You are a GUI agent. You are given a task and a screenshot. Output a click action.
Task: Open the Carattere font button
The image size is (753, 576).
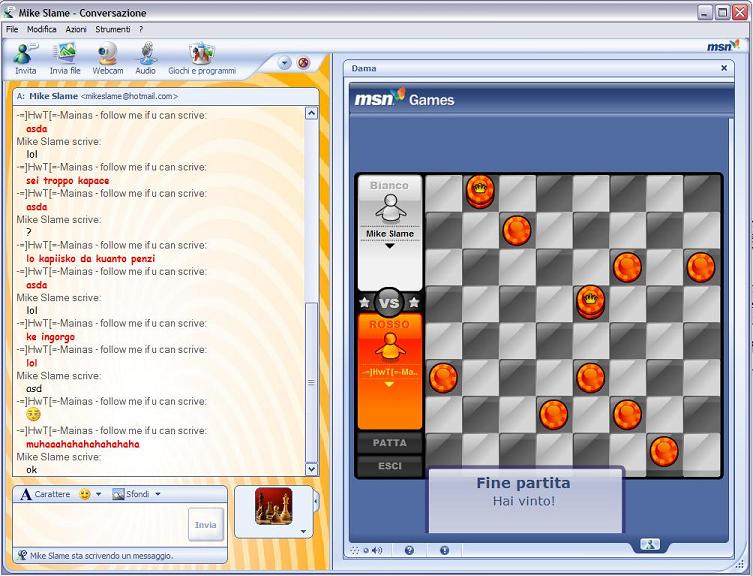click(45, 494)
